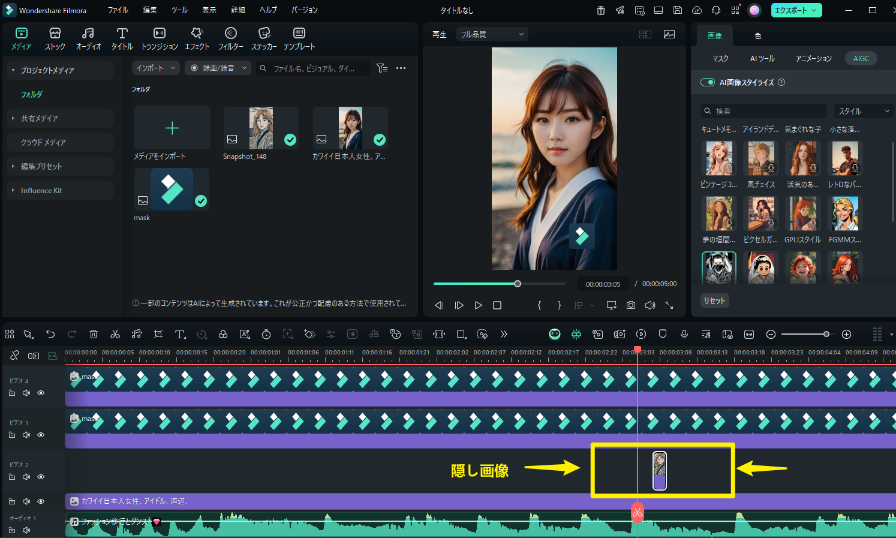Open the more options three-dot menu

[401, 68]
